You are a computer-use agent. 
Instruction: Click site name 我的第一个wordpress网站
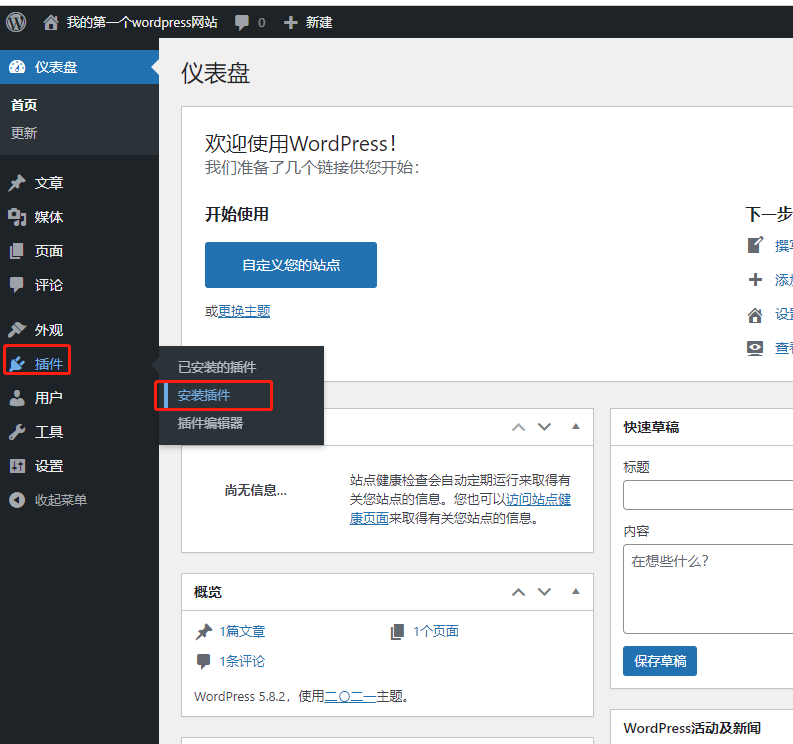(142, 22)
